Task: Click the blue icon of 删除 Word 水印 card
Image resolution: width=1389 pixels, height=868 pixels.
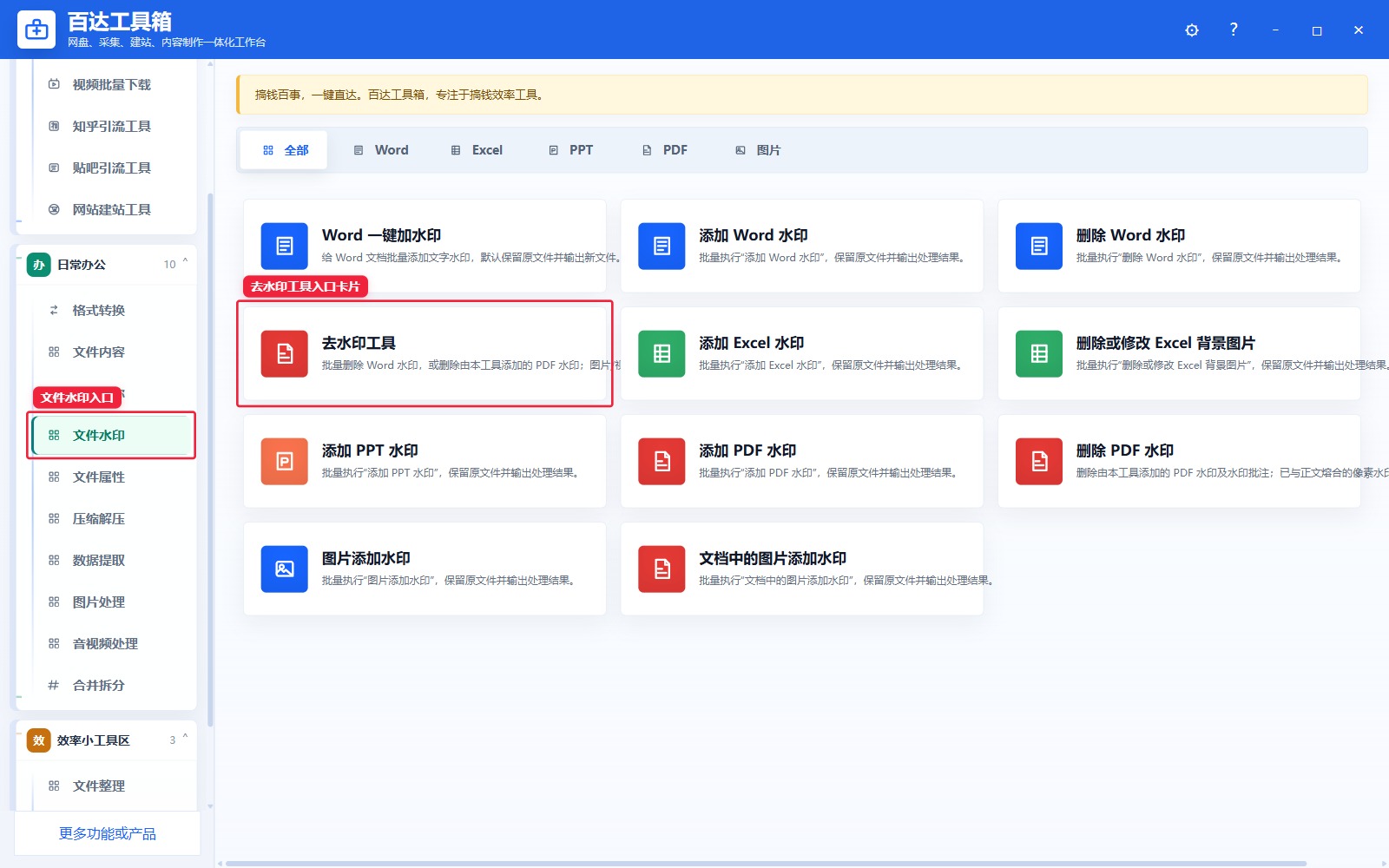Action: click(x=1039, y=247)
